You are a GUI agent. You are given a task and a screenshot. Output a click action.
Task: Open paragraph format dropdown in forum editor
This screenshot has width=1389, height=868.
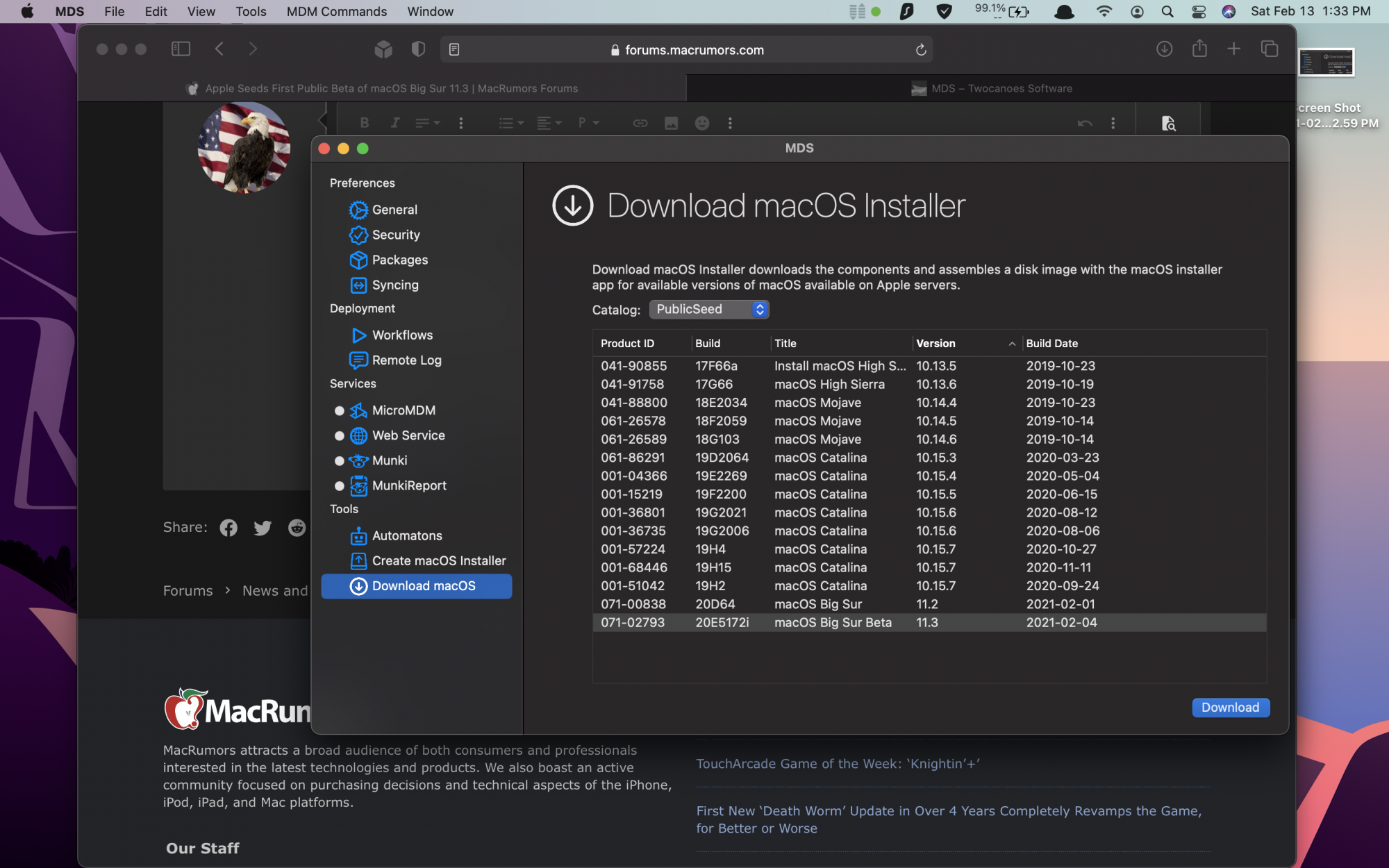point(588,123)
